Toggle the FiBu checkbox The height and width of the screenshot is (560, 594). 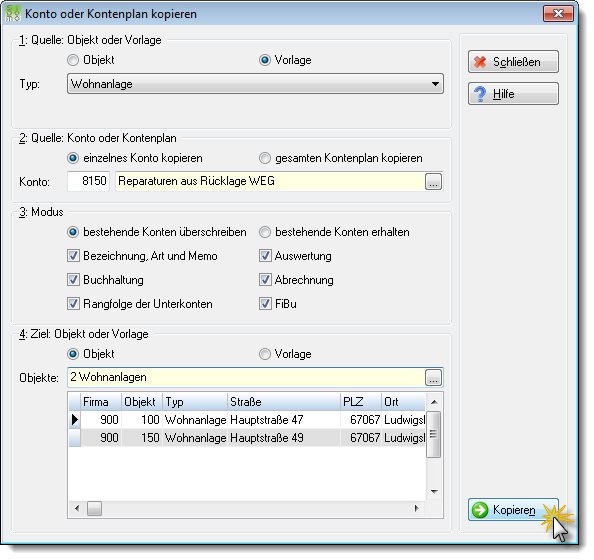pyautogui.click(x=265, y=303)
